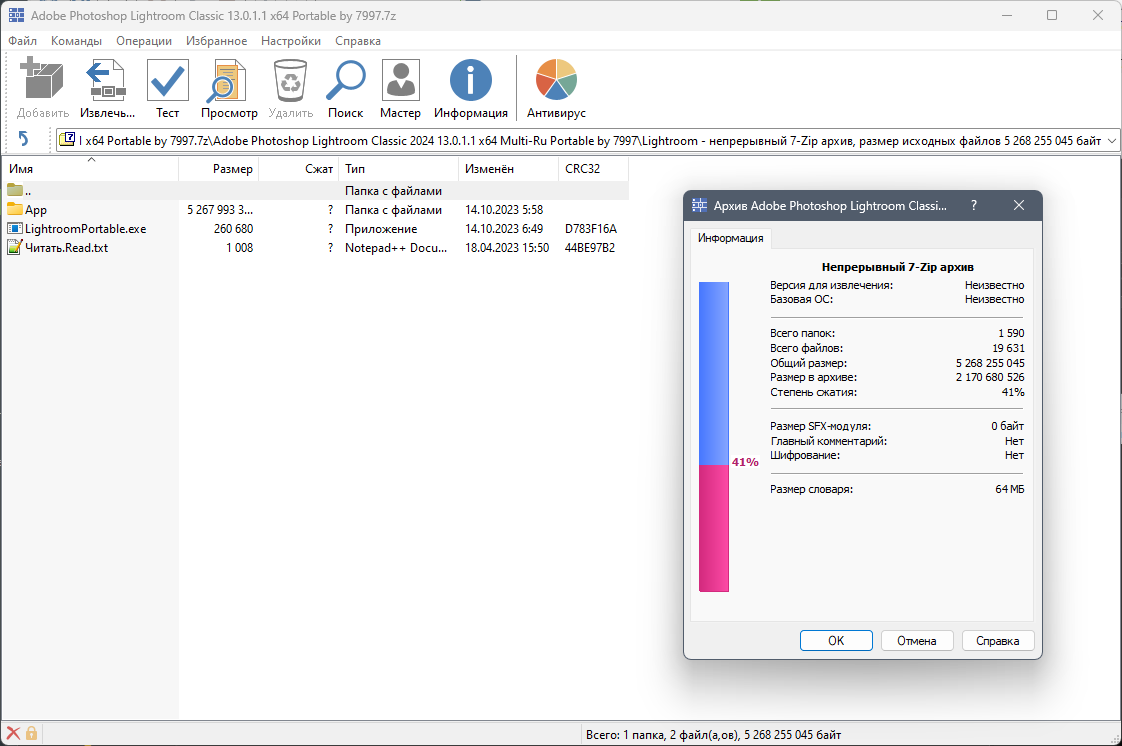
Task: Open the Операции menu
Action: 143,40
